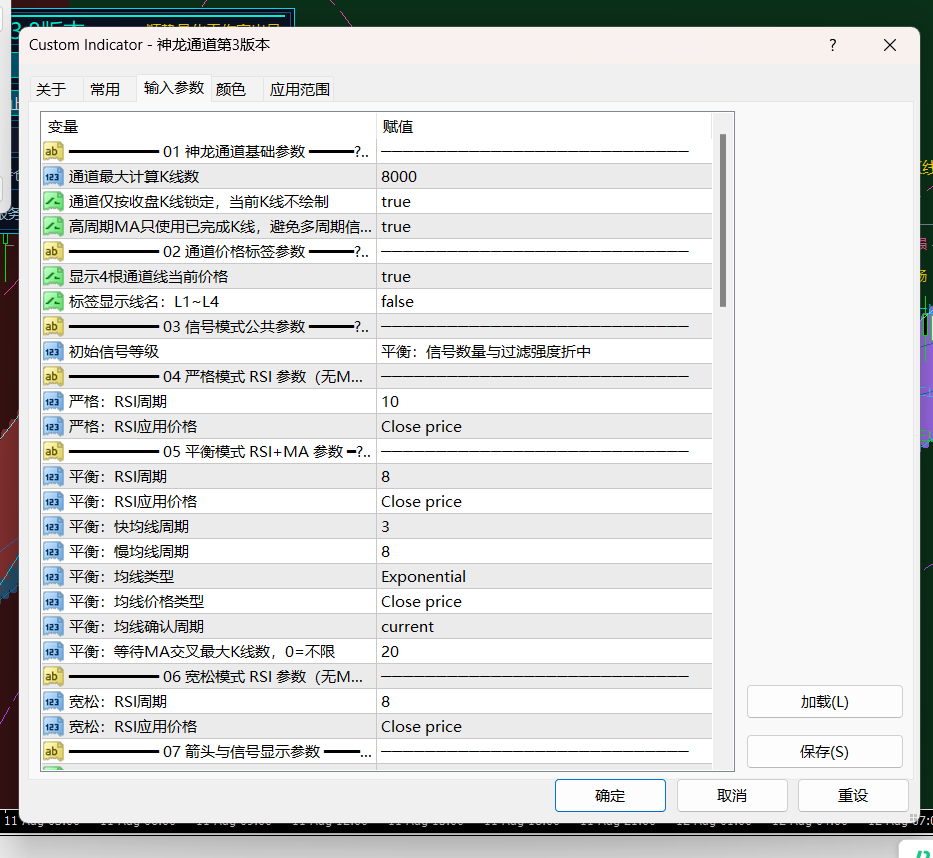933x858 pixels.
Task: Open 宽松：RSI应用价格 Close price dropdown
Action: click(x=544, y=727)
